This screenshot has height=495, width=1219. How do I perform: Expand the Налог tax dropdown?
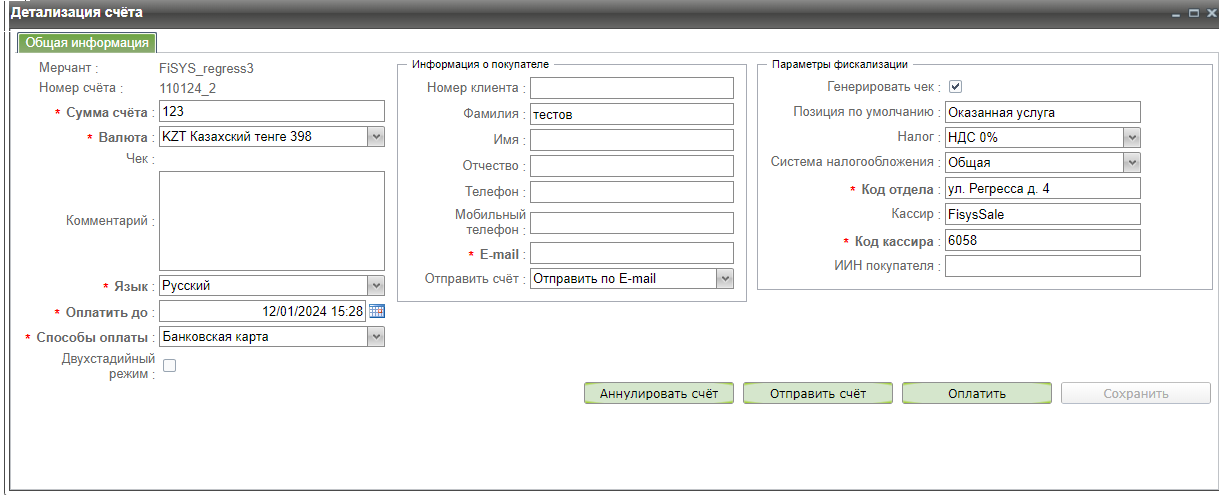pos(1131,137)
